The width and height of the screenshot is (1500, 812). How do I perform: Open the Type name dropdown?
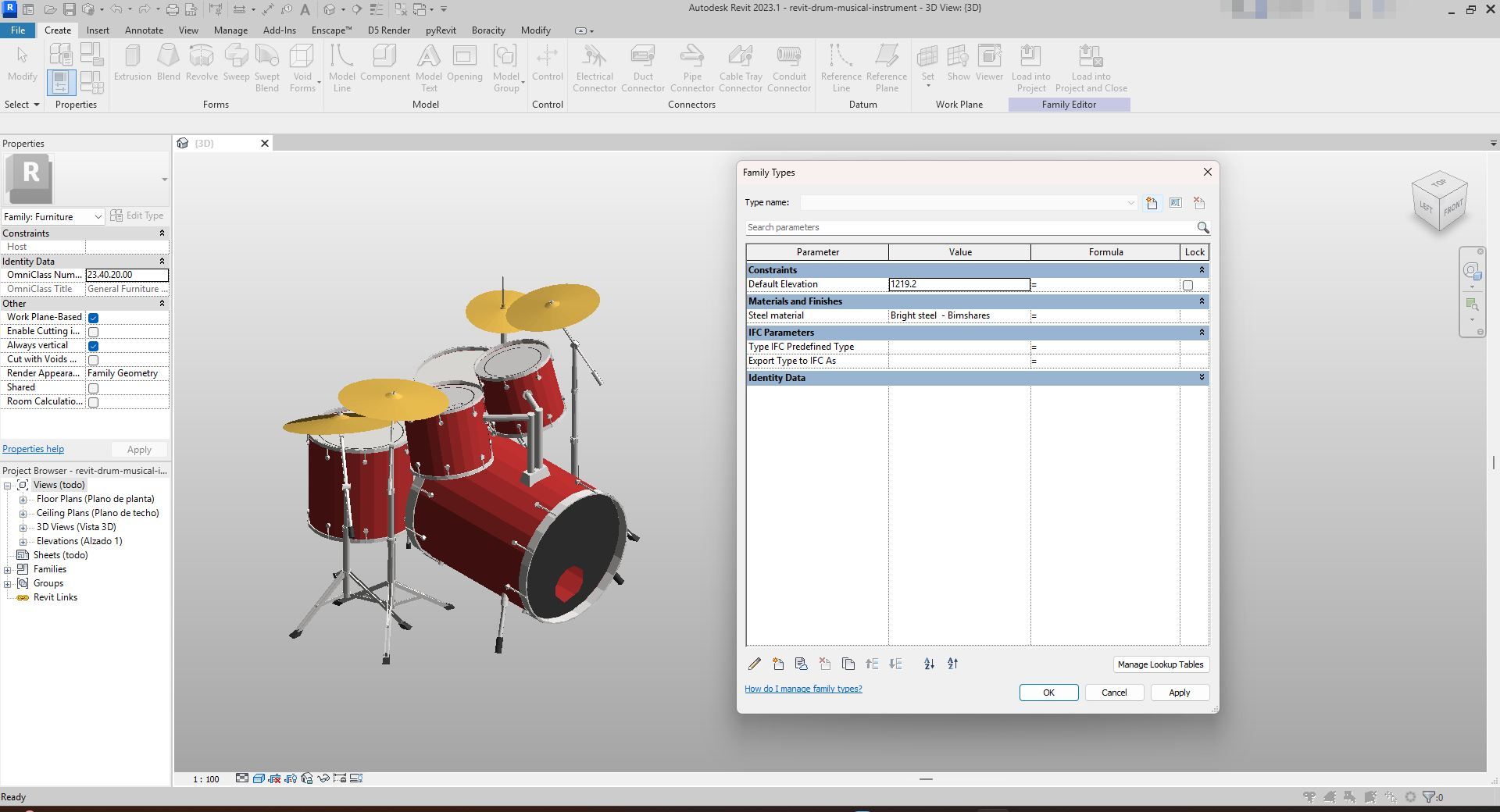1130,203
